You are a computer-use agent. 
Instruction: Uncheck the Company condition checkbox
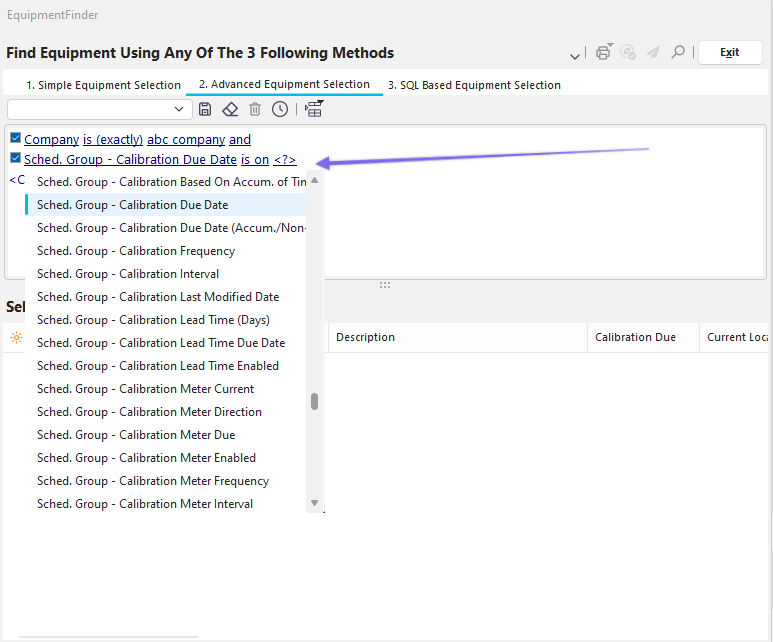15,139
